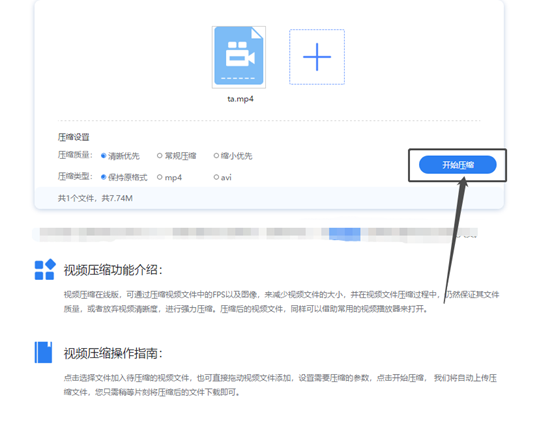
Task: Select the 常规压缩 quality option
Action: 177,156
